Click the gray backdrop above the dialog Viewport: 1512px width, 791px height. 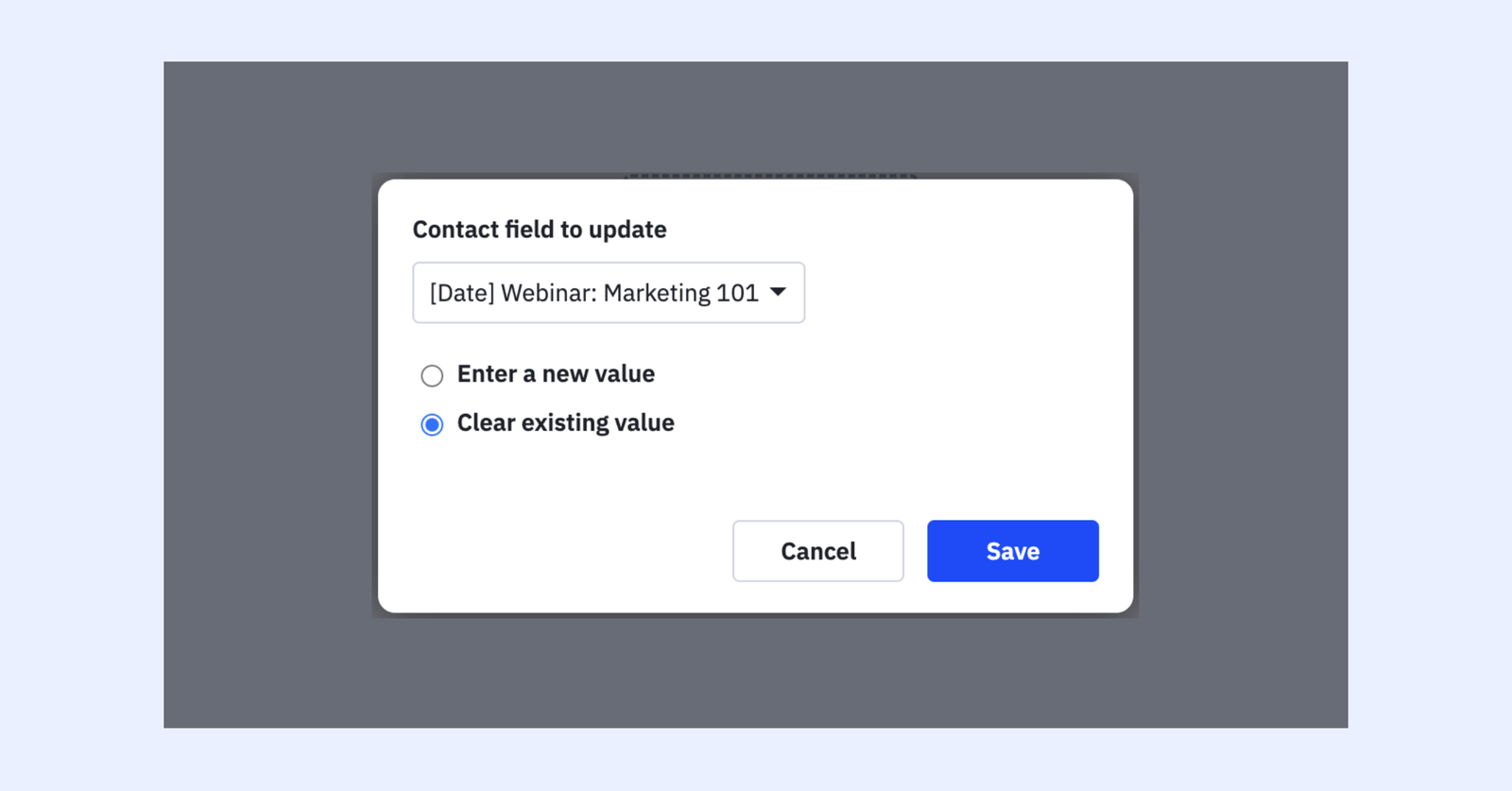point(756,118)
